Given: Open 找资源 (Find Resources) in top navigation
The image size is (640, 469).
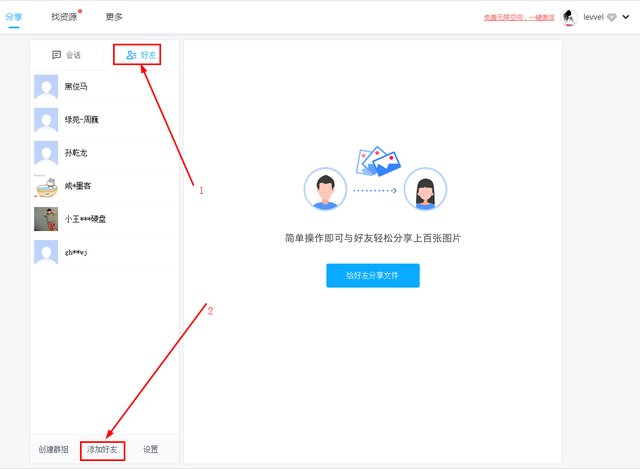Looking at the screenshot, I should pyautogui.click(x=64, y=17).
